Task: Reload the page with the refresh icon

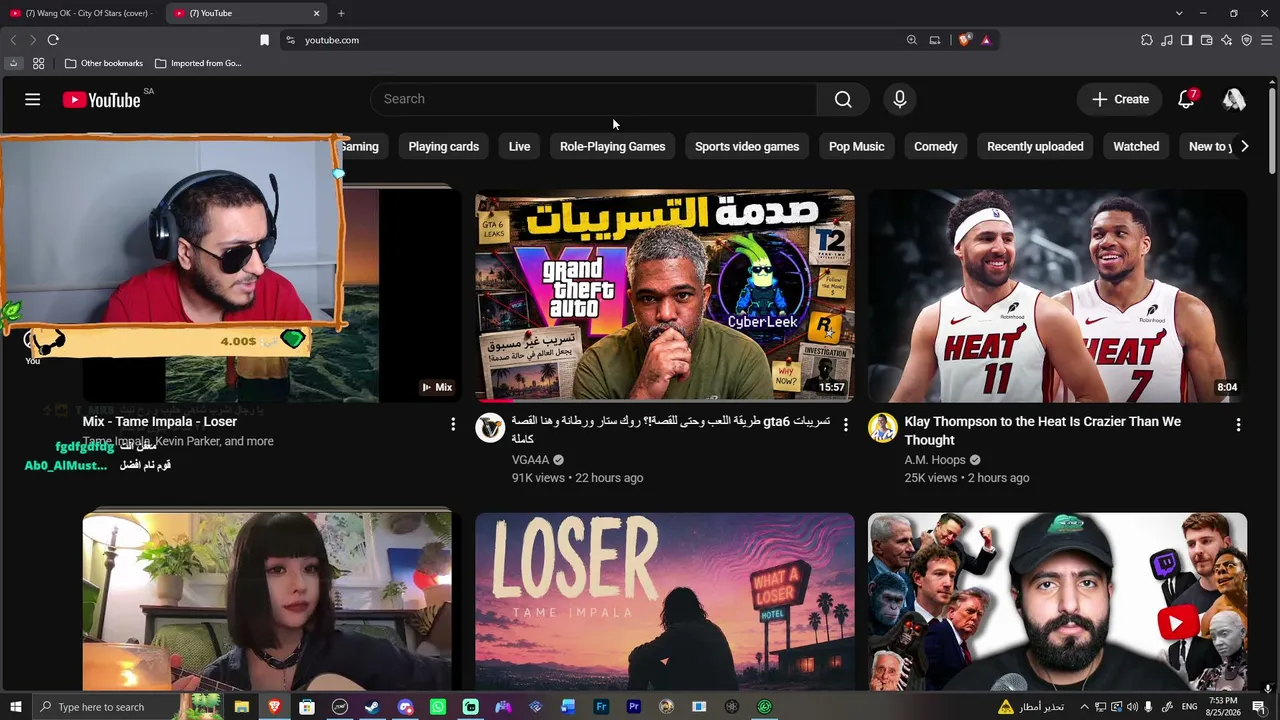Action: click(53, 40)
